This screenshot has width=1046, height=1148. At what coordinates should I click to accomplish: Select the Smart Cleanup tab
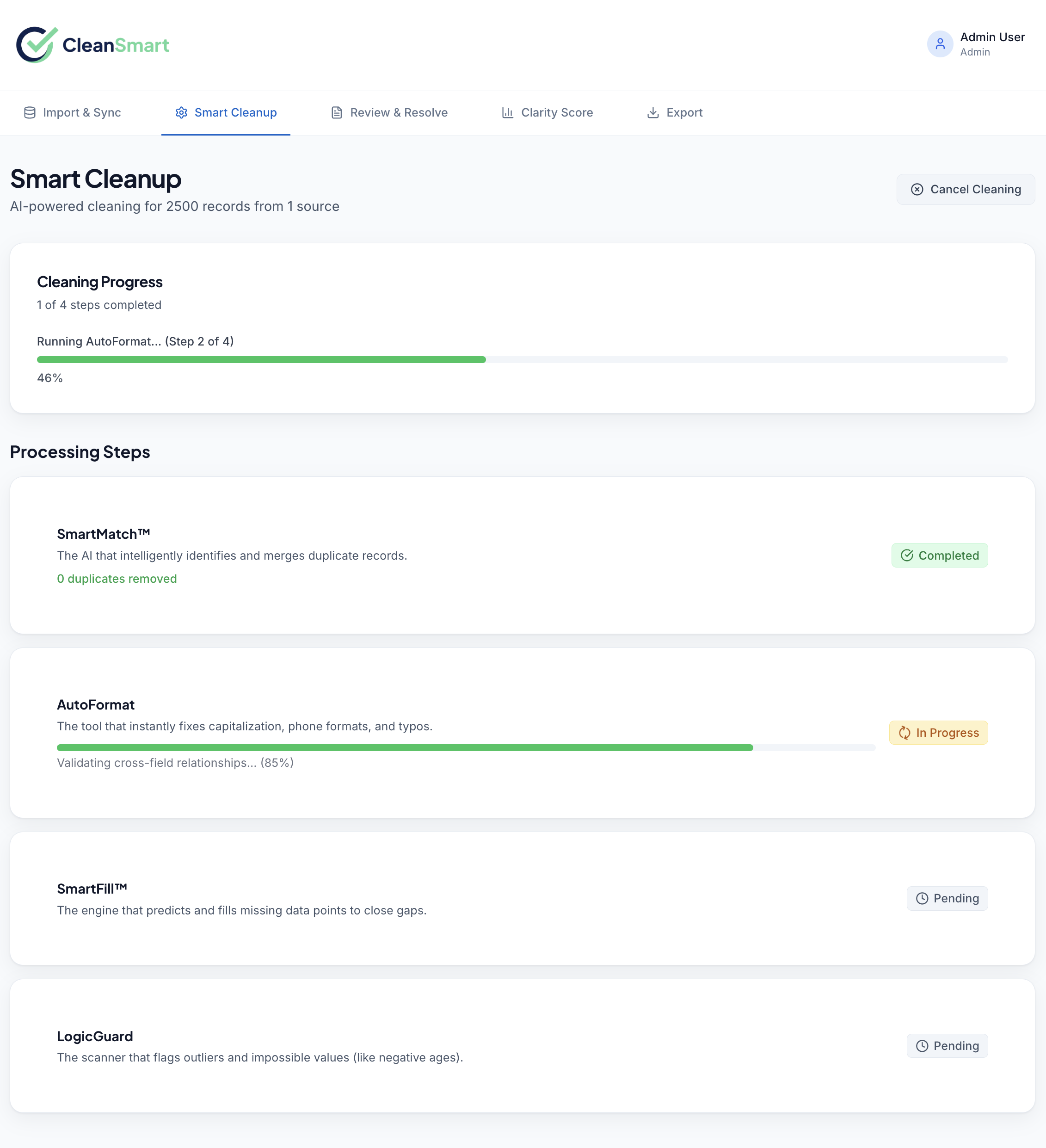point(226,113)
